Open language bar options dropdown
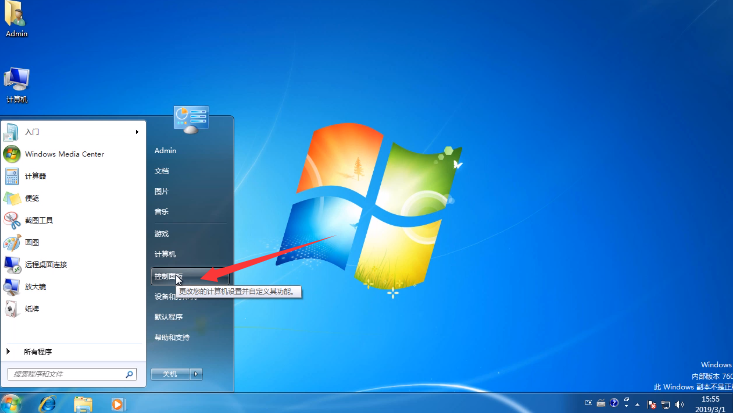The height and width of the screenshot is (413, 733). pyautogui.click(x=626, y=406)
